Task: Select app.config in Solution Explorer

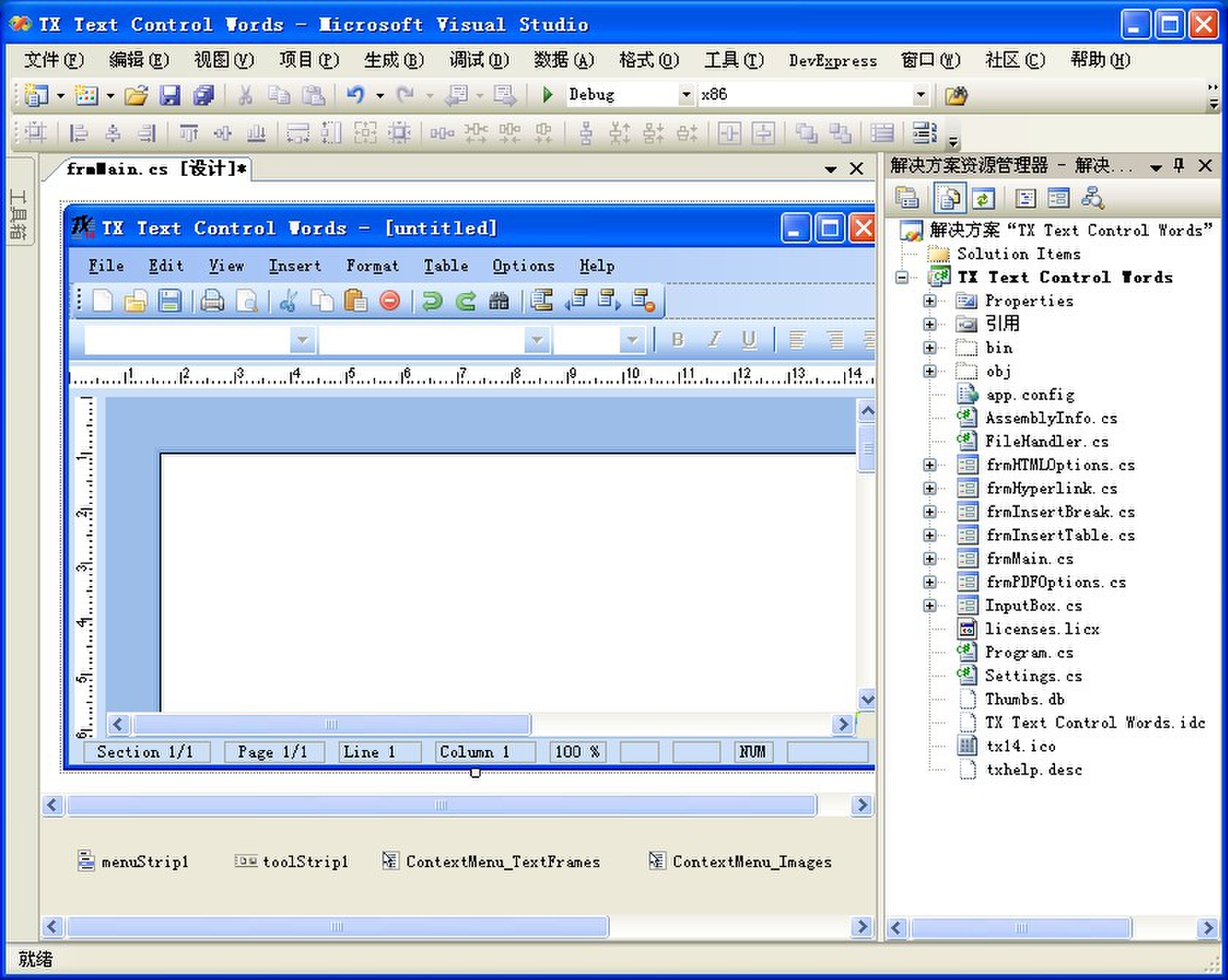Action: click(1029, 395)
